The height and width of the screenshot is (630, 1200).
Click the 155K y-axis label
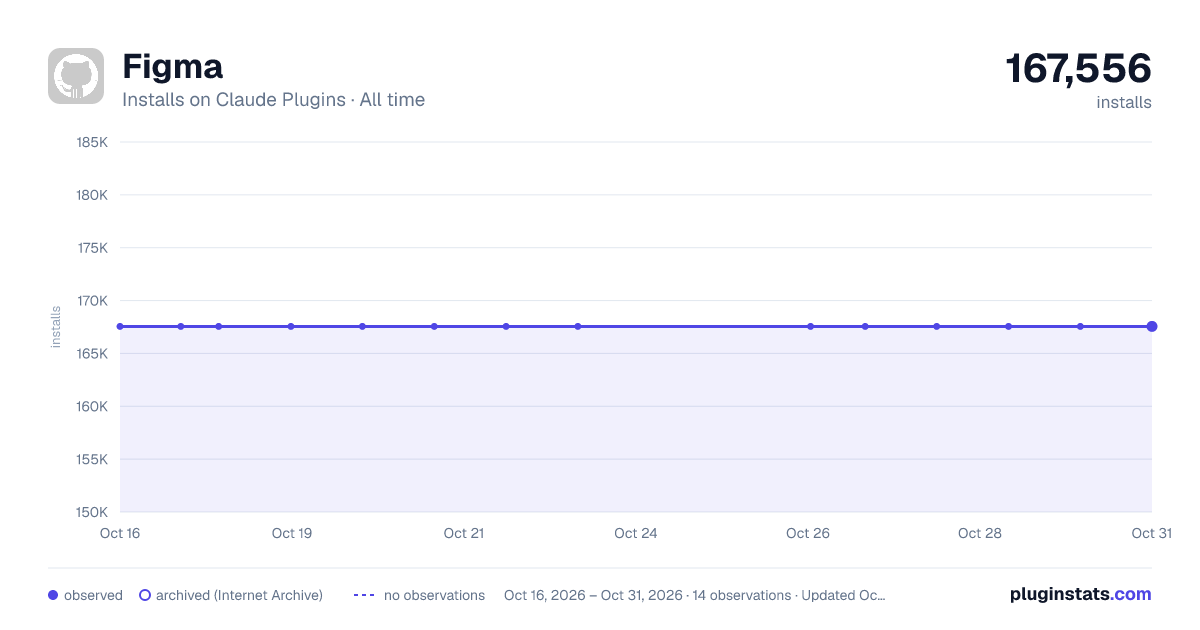(92, 460)
